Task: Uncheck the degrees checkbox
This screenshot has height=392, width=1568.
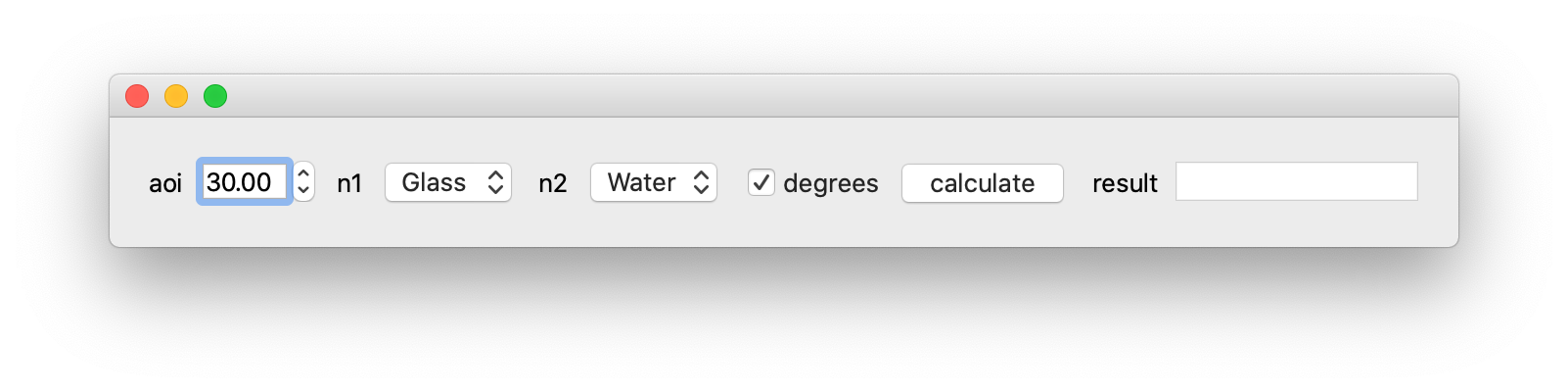Action: tap(761, 182)
